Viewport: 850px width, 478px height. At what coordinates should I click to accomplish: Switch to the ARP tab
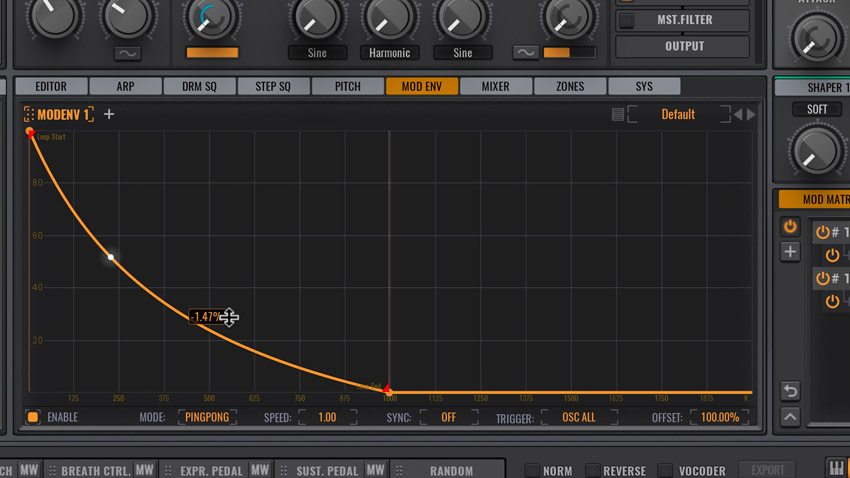(x=125, y=86)
